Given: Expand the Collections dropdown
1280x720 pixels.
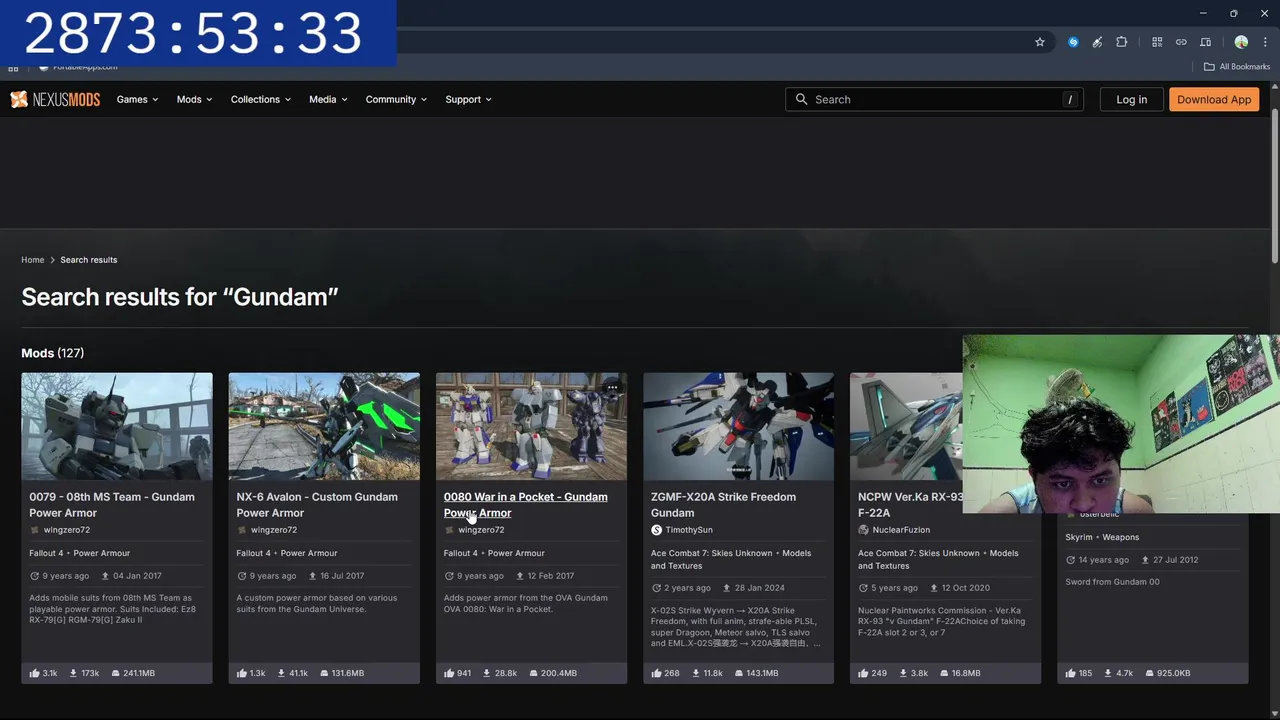Looking at the screenshot, I should [260, 99].
